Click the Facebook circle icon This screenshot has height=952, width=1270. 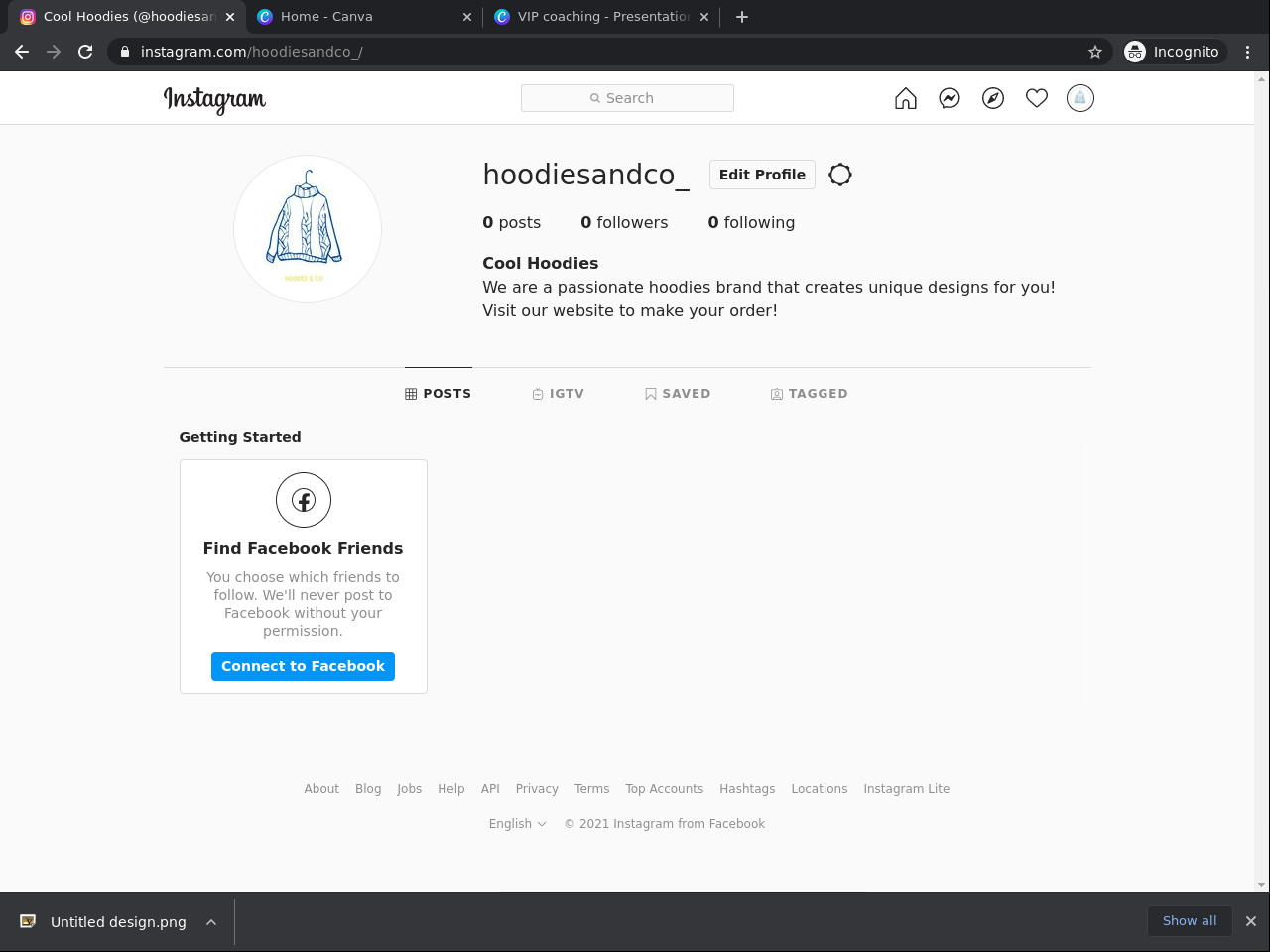[x=304, y=500]
